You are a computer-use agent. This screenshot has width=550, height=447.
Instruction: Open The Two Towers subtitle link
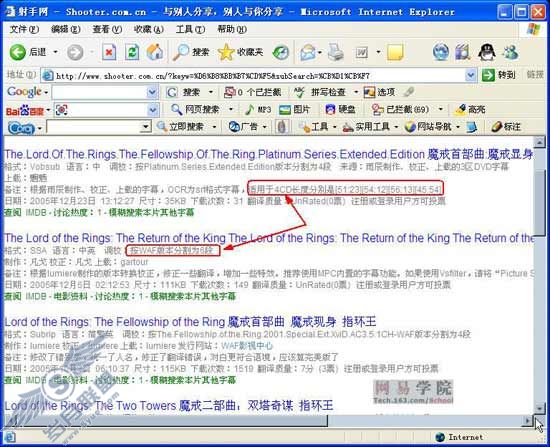(169, 406)
